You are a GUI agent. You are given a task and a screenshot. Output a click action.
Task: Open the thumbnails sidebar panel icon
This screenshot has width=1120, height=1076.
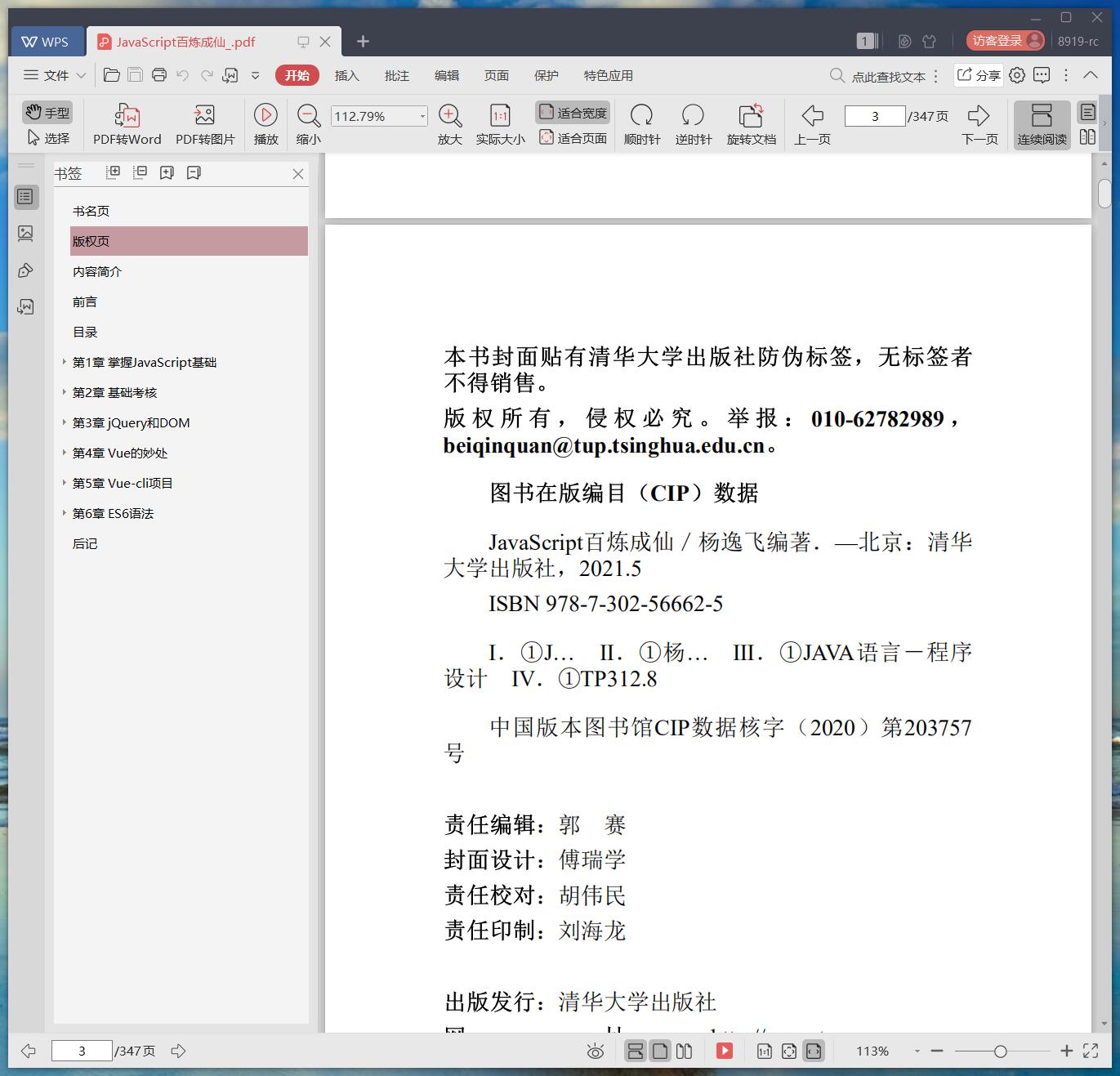[25, 234]
